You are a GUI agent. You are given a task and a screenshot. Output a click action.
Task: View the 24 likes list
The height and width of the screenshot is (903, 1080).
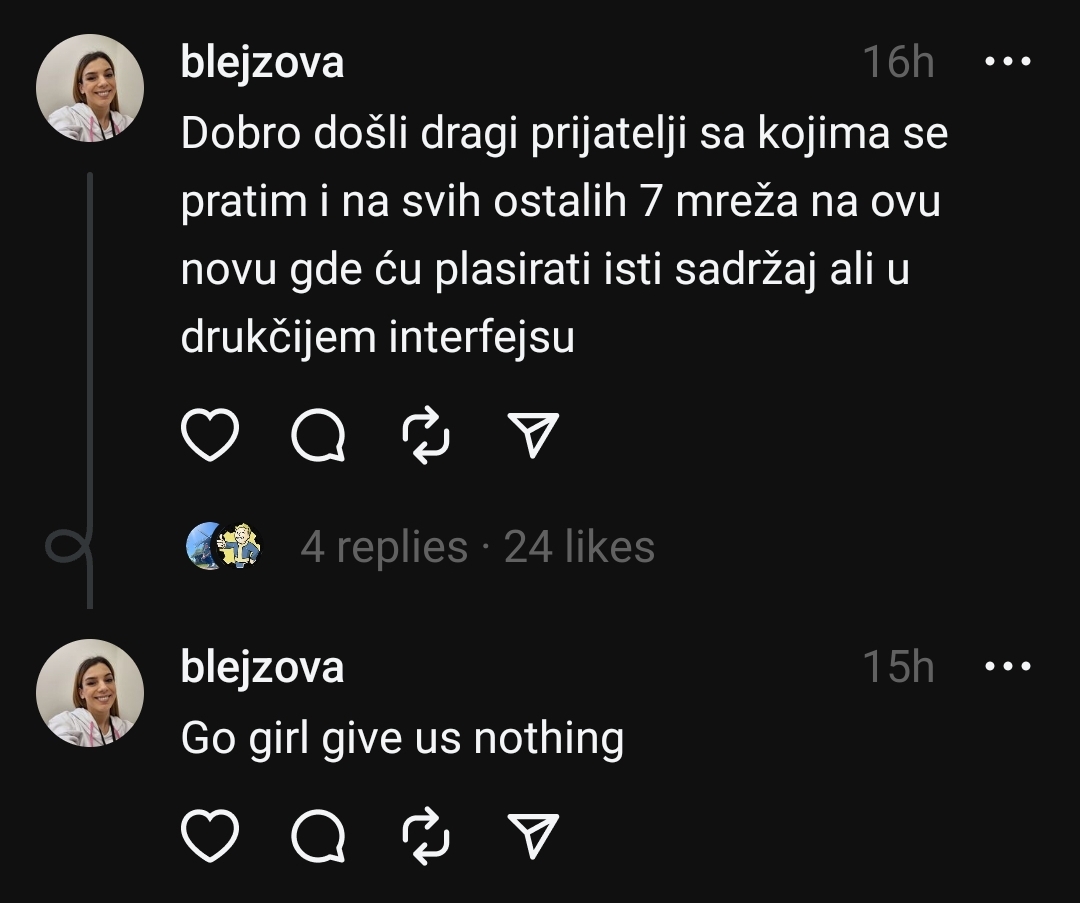coord(579,547)
